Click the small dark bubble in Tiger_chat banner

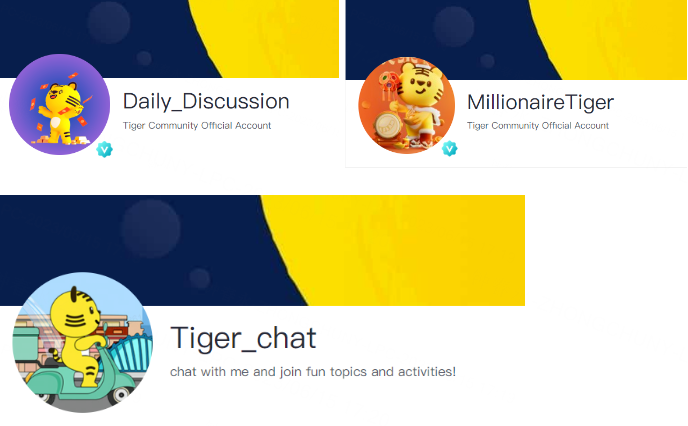click(x=199, y=279)
